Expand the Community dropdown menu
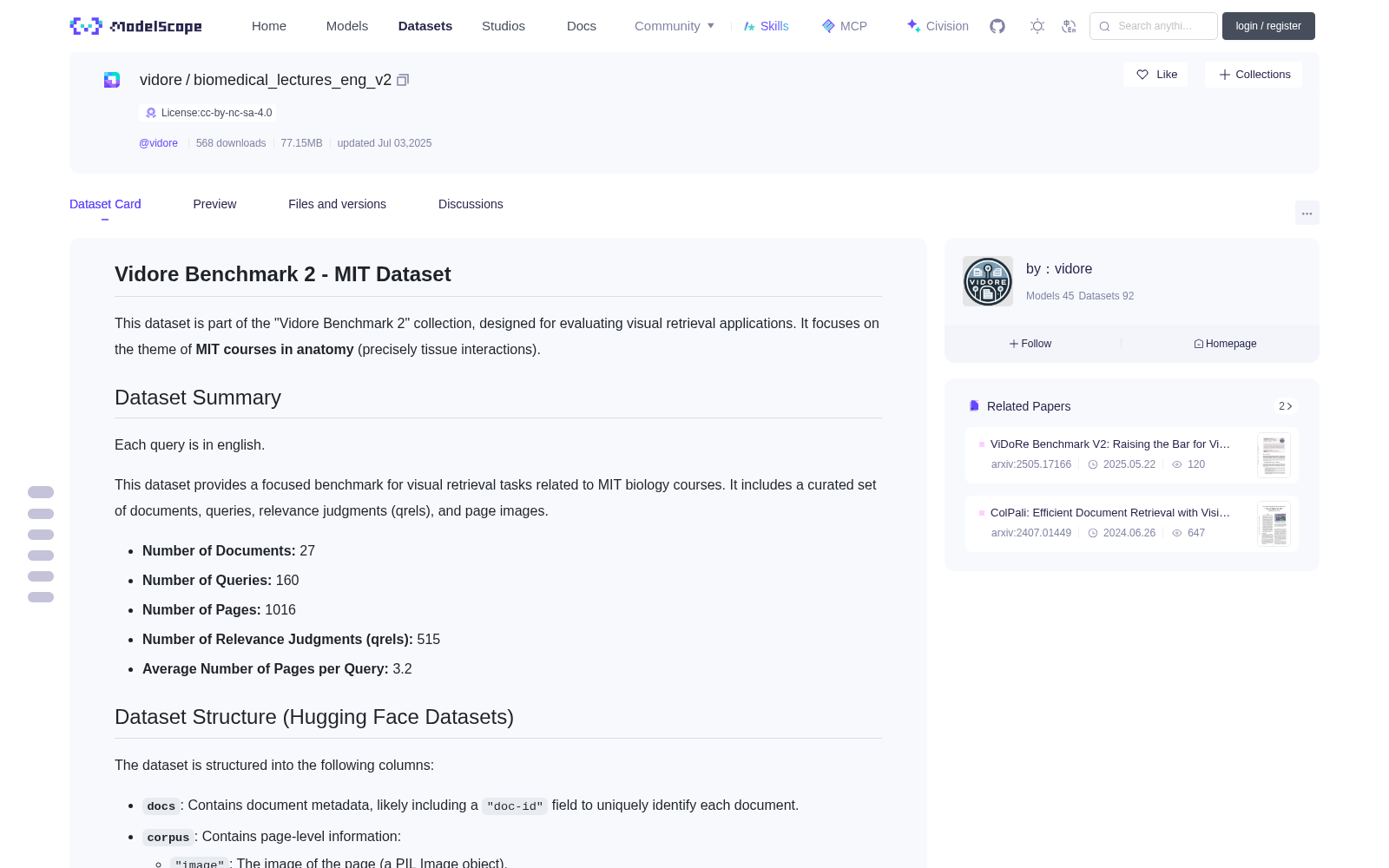 pyautogui.click(x=675, y=26)
